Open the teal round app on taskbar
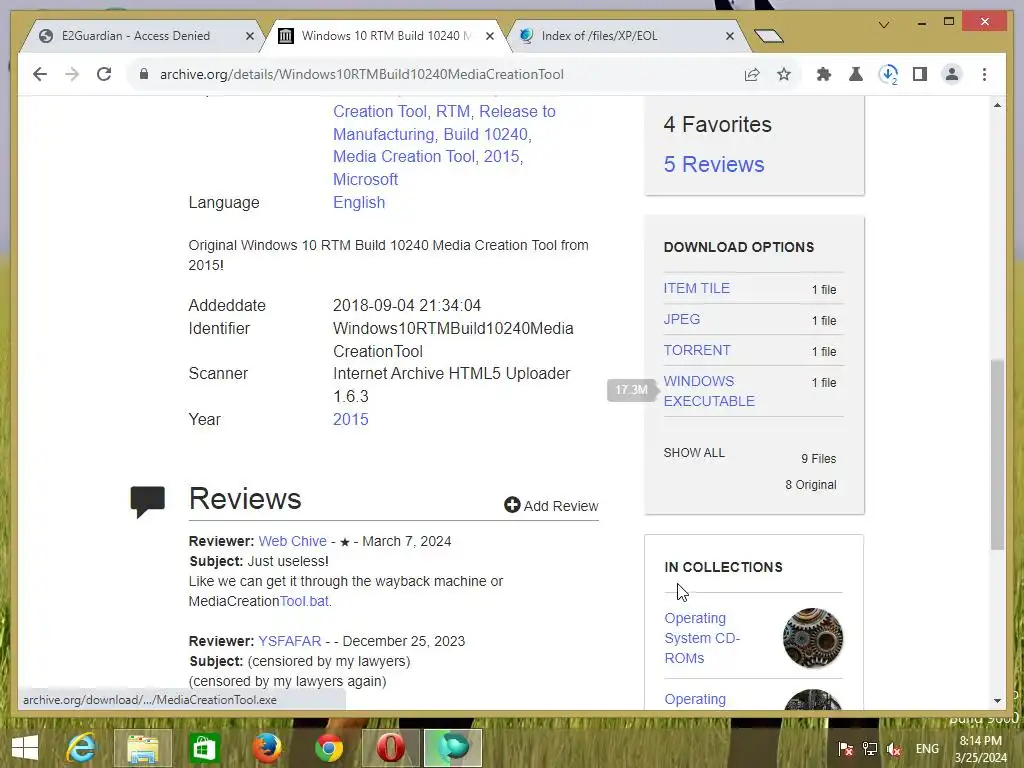The height and width of the screenshot is (768, 1024). pos(453,748)
